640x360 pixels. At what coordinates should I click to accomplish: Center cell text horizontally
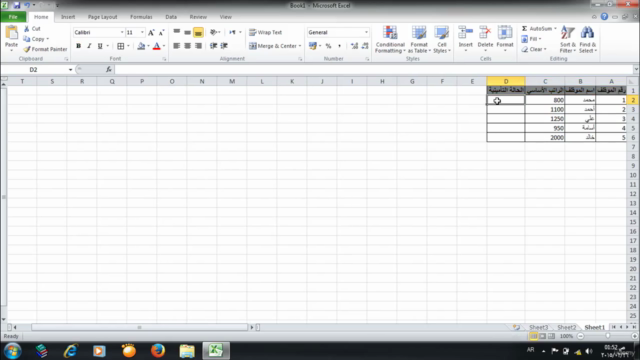point(187,46)
